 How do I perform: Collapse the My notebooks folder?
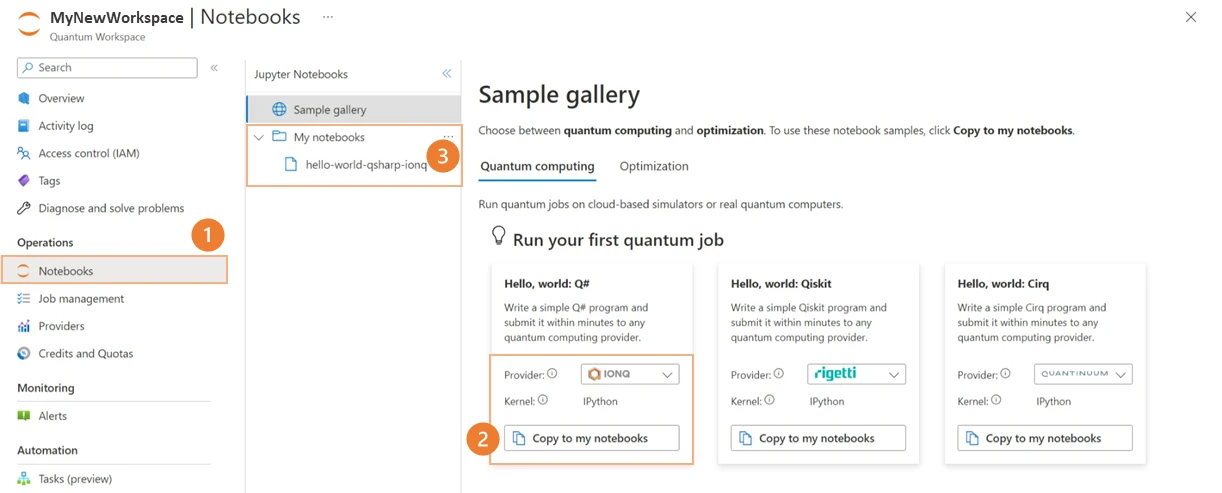point(259,137)
